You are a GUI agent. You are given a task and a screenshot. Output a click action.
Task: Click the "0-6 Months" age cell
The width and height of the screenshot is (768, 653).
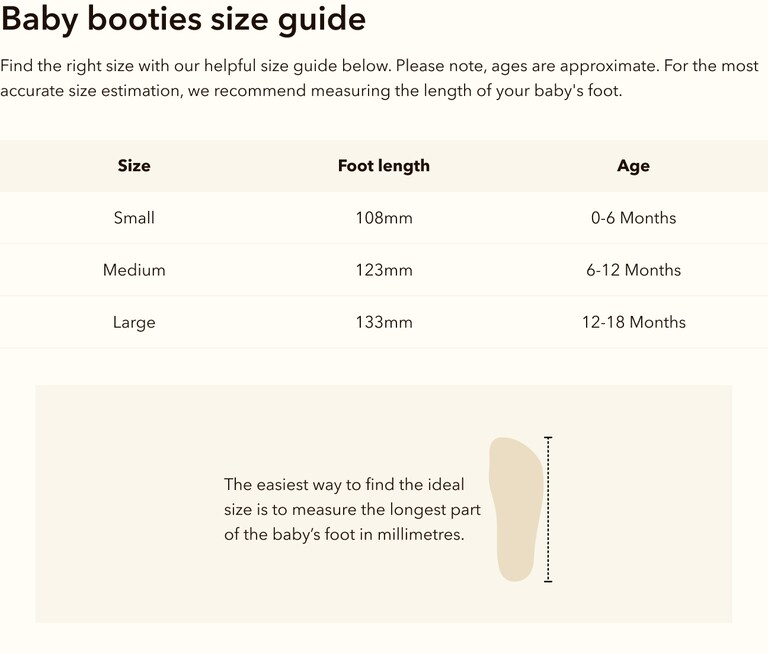[633, 218]
